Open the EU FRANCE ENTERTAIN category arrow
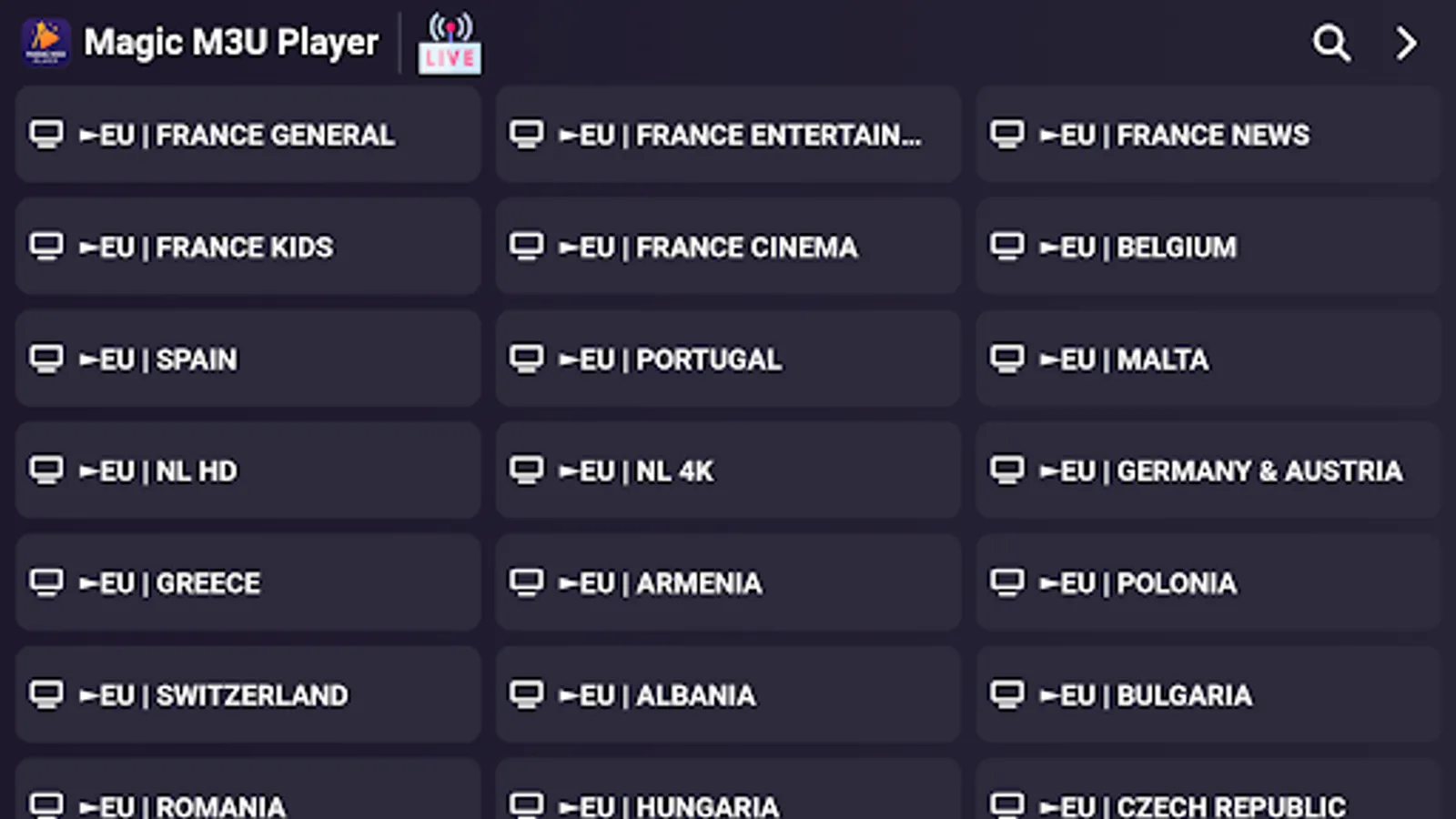 coord(727,134)
